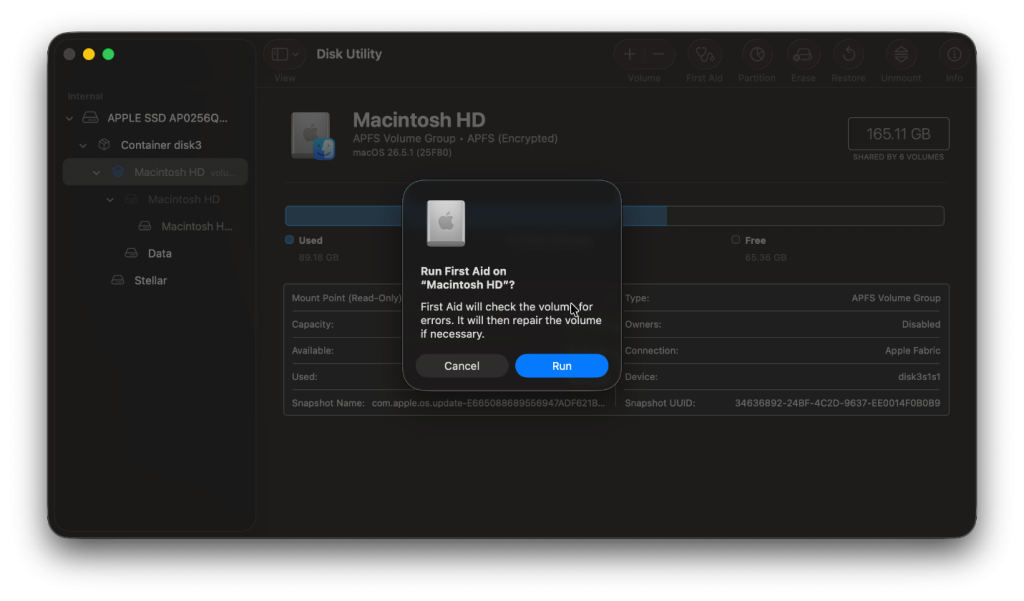Viewport: 1024px width, 601px height.
Task: Click the remove Volume minus icon
Action: (658, 54)
